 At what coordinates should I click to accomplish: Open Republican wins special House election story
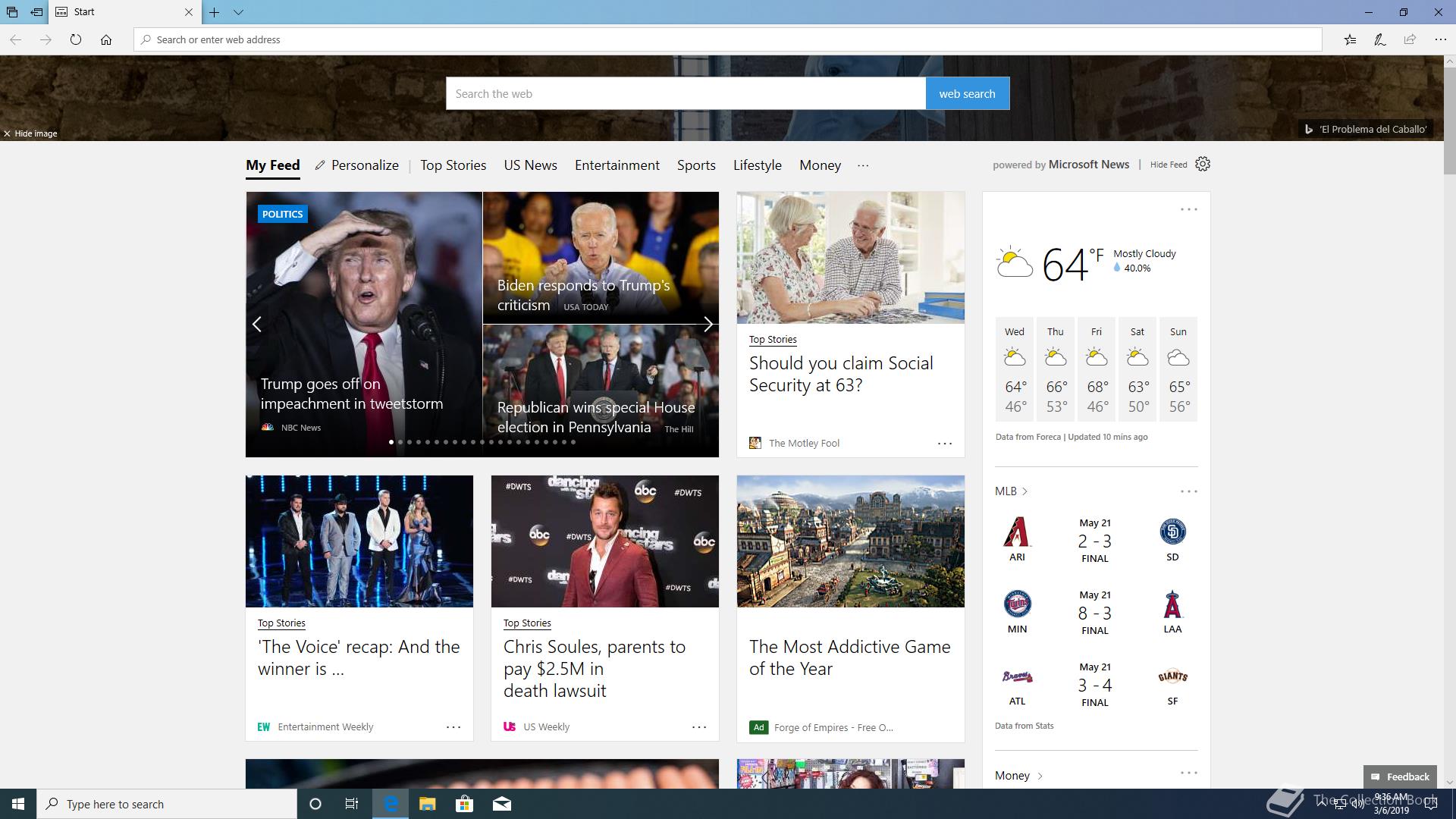601,391
